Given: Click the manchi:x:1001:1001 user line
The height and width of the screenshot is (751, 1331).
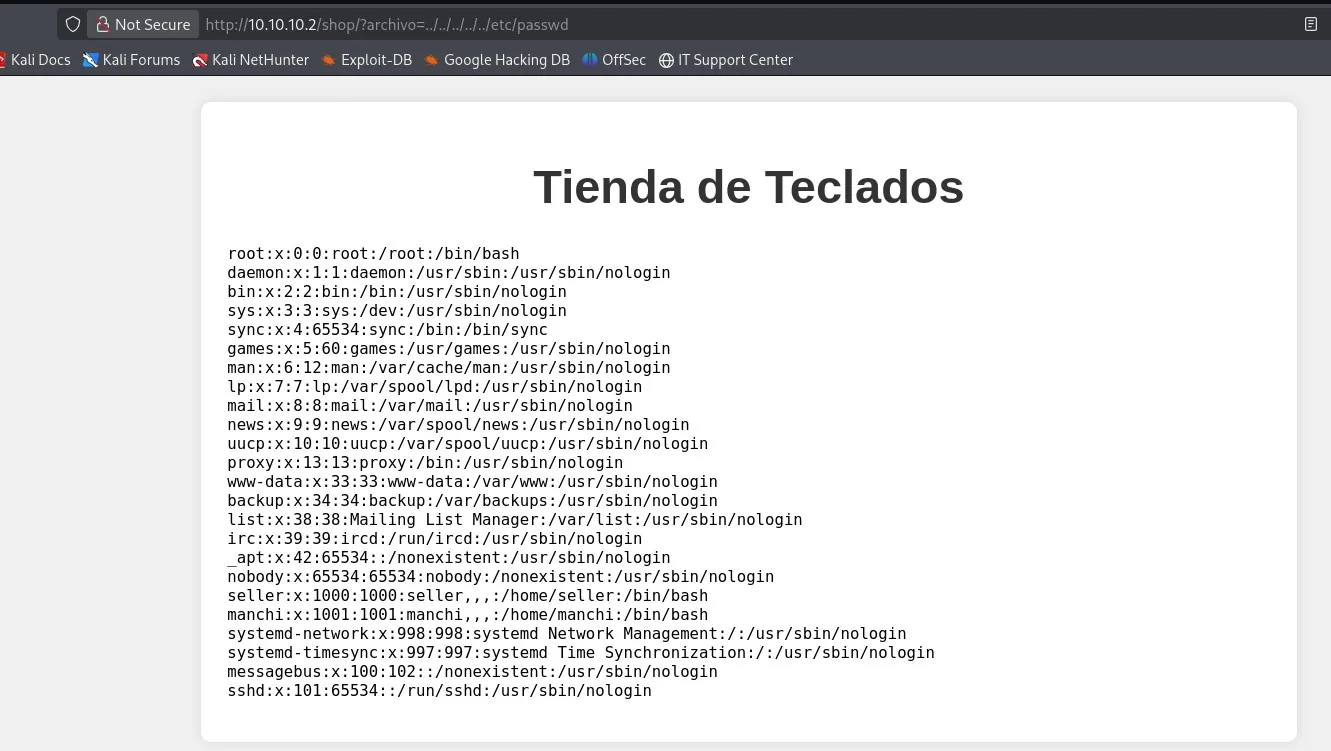Looking at the screenshot, I should click(468, 615).
